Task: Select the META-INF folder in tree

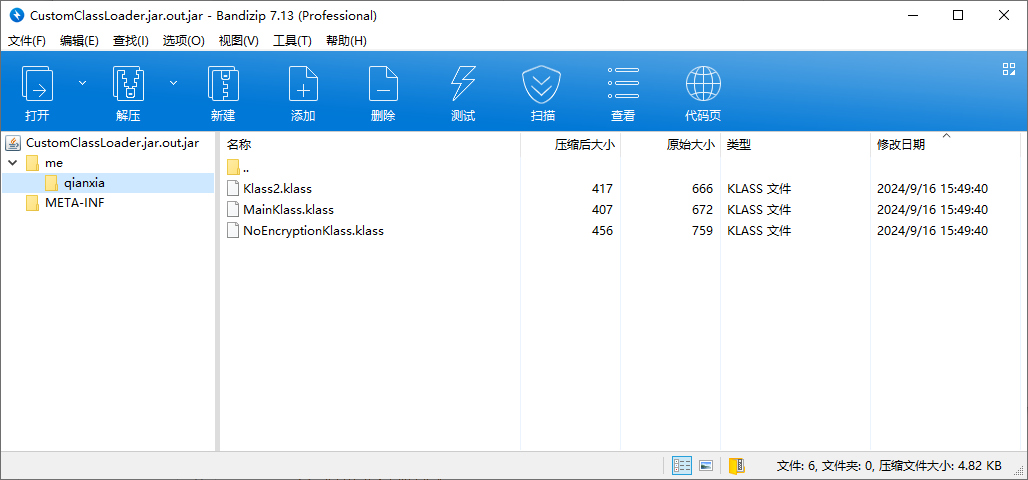Action: point(74,203)
